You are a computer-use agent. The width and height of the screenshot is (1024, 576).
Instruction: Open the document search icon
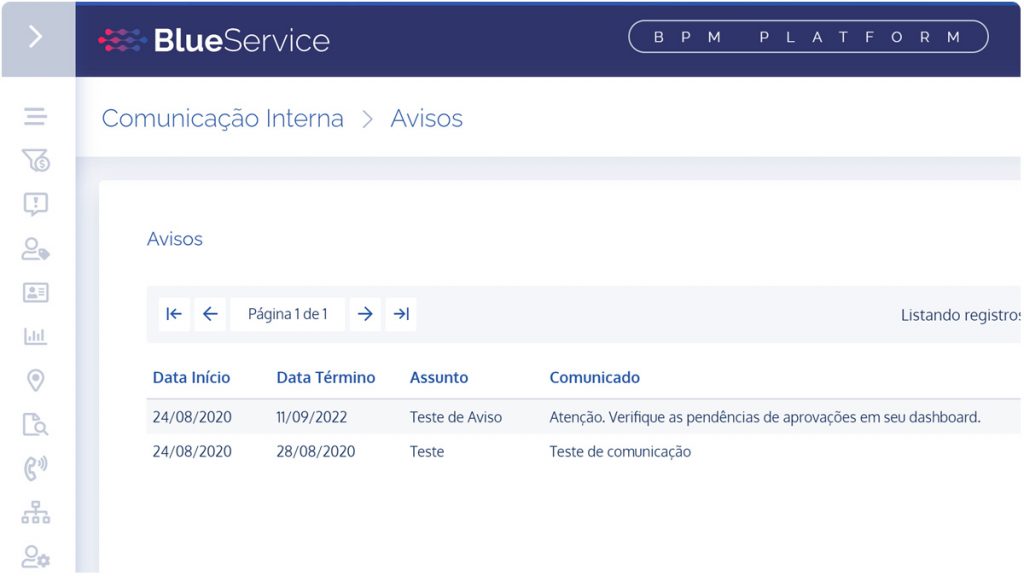click(36, 424)
